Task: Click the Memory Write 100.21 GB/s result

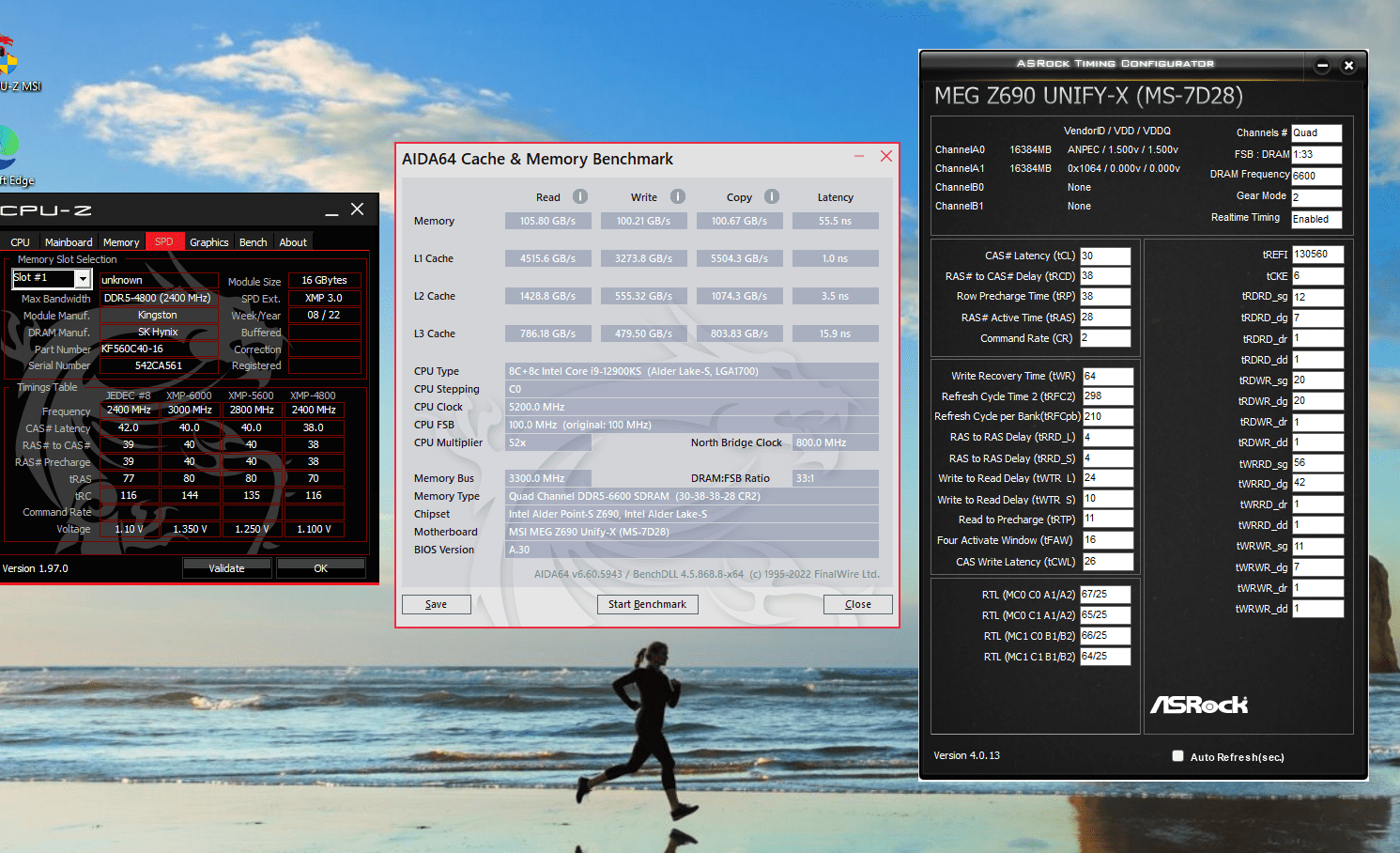Action: click(x=644, y=221)
